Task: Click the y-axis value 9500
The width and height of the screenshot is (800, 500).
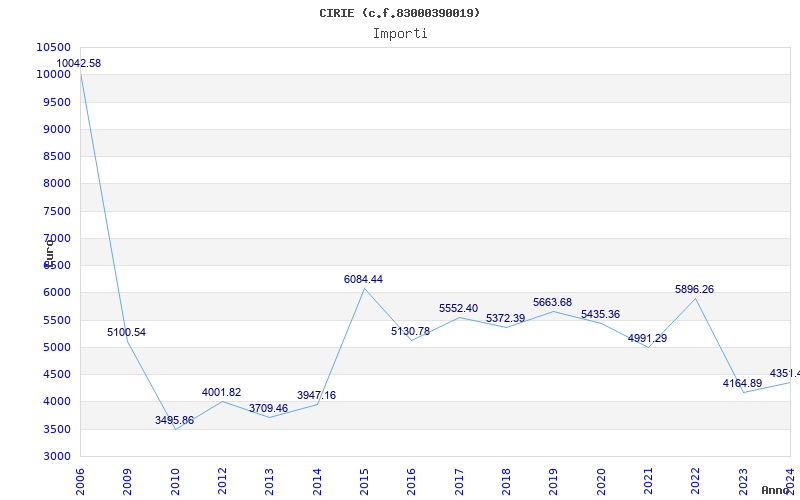Action: [57, 102]
